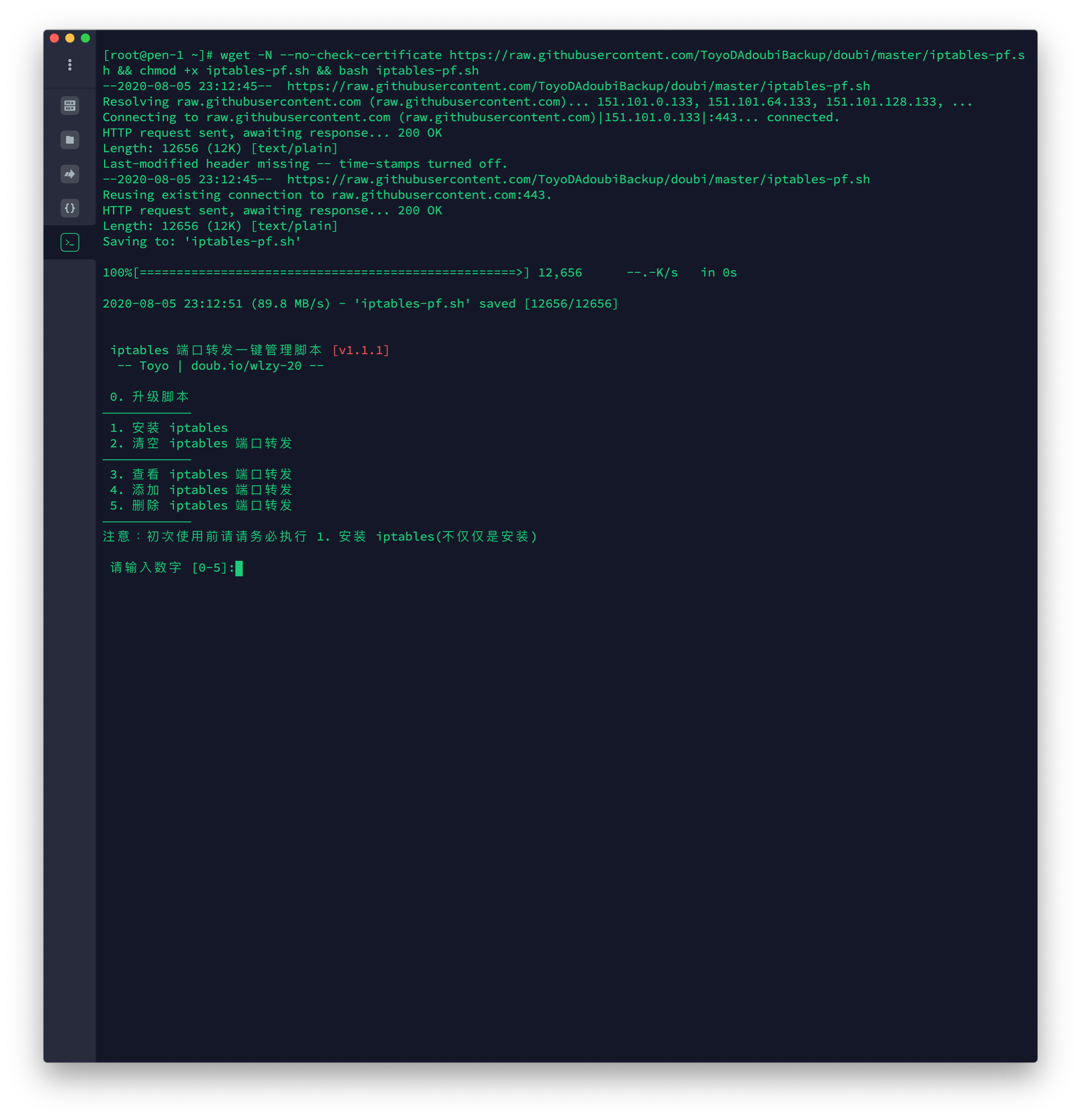Click the line 'Last-modified header missing'
The image size is (1081, 1120).
tap(305, 164)
